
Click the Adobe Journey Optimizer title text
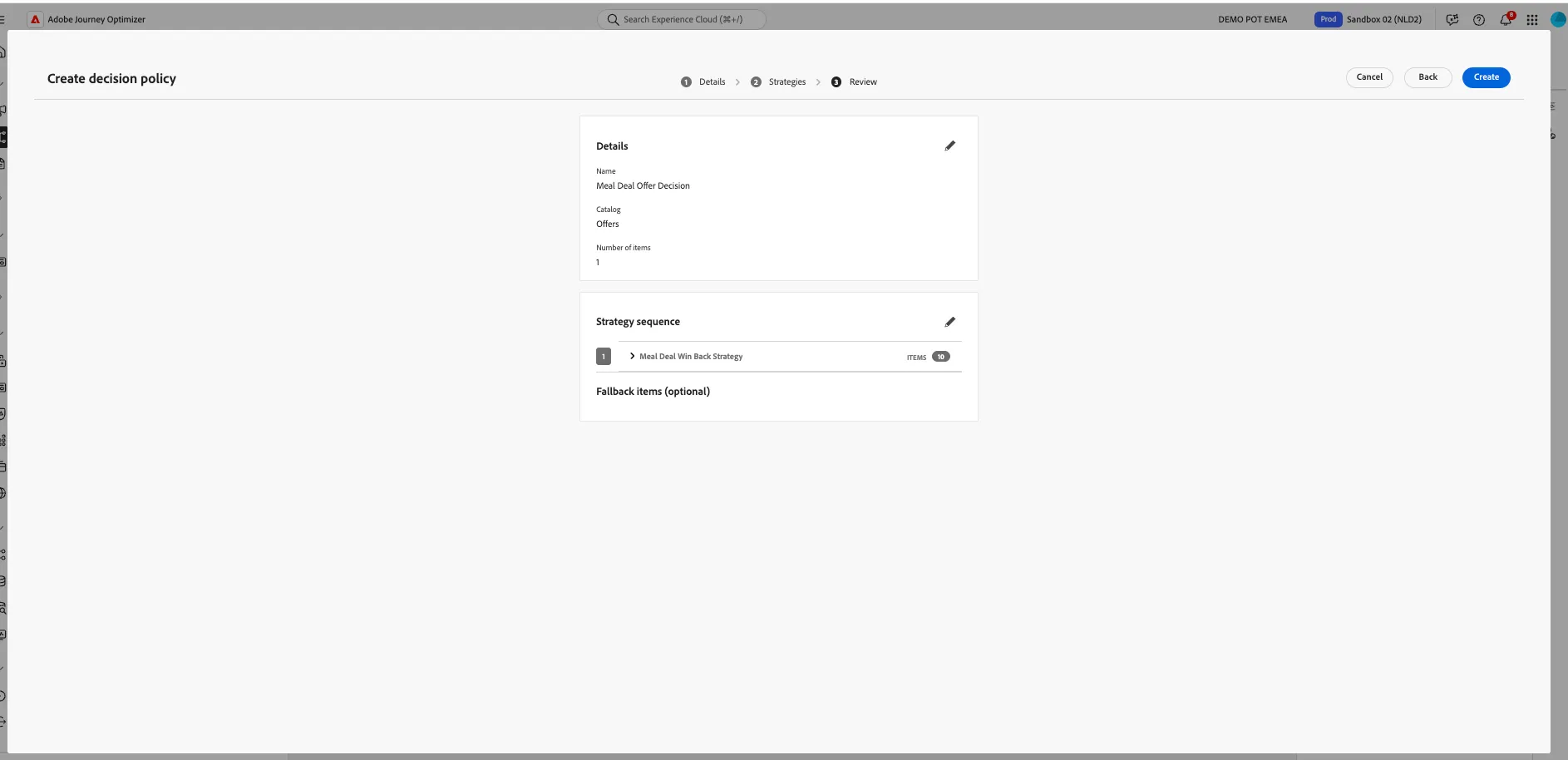pos(96,19)
